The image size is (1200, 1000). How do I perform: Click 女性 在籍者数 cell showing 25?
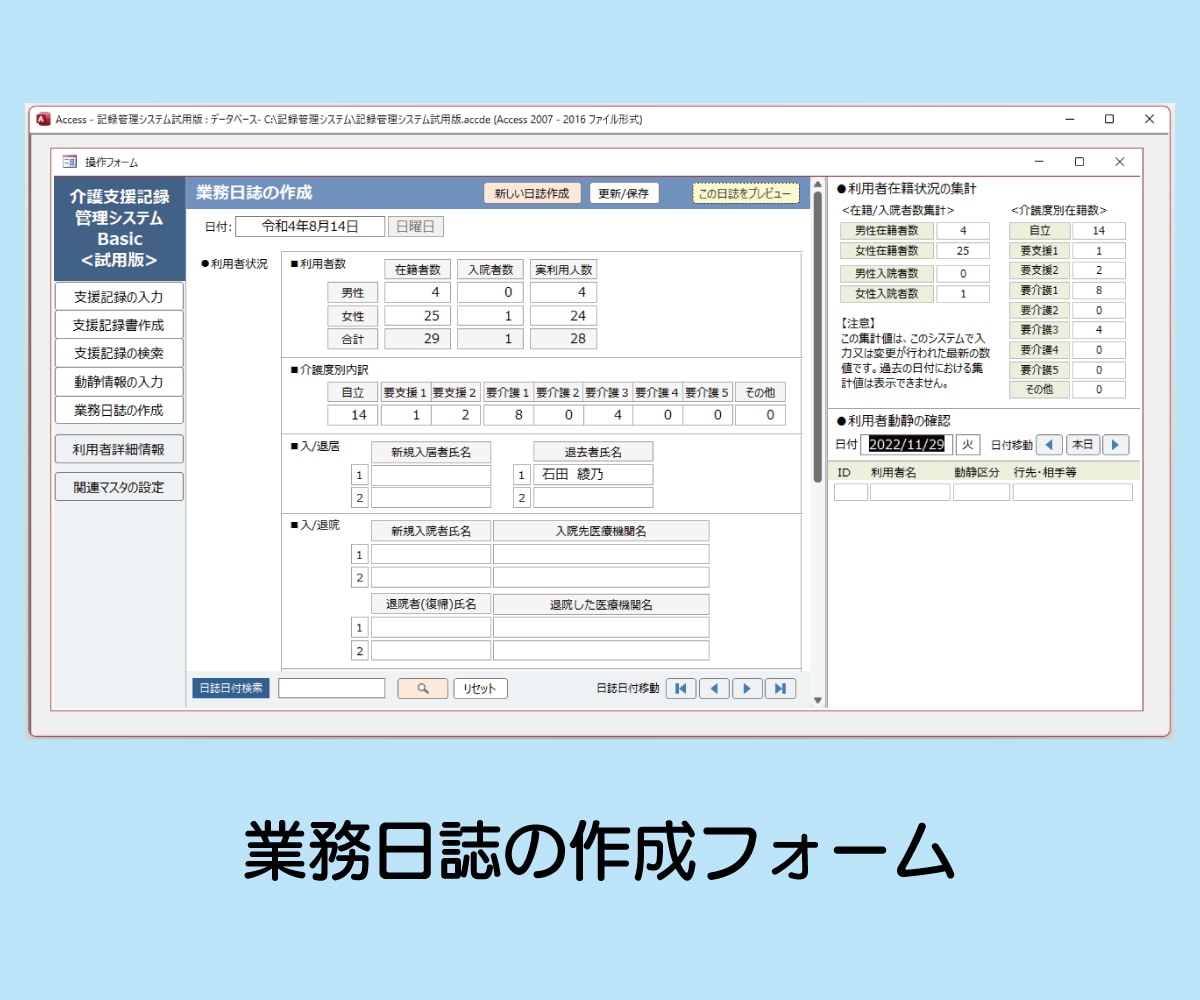(417, 315)
